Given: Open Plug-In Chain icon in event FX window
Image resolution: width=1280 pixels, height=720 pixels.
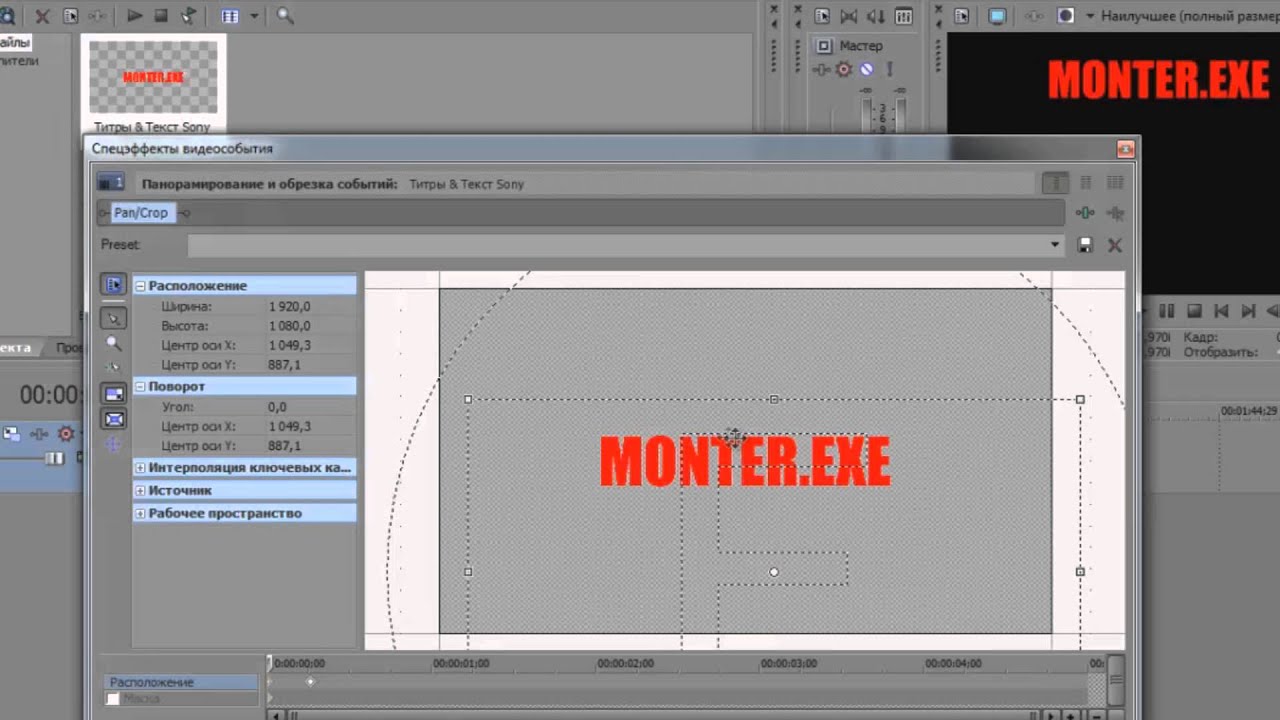Looking at the screenshot, I should (x=1085, y=213).
